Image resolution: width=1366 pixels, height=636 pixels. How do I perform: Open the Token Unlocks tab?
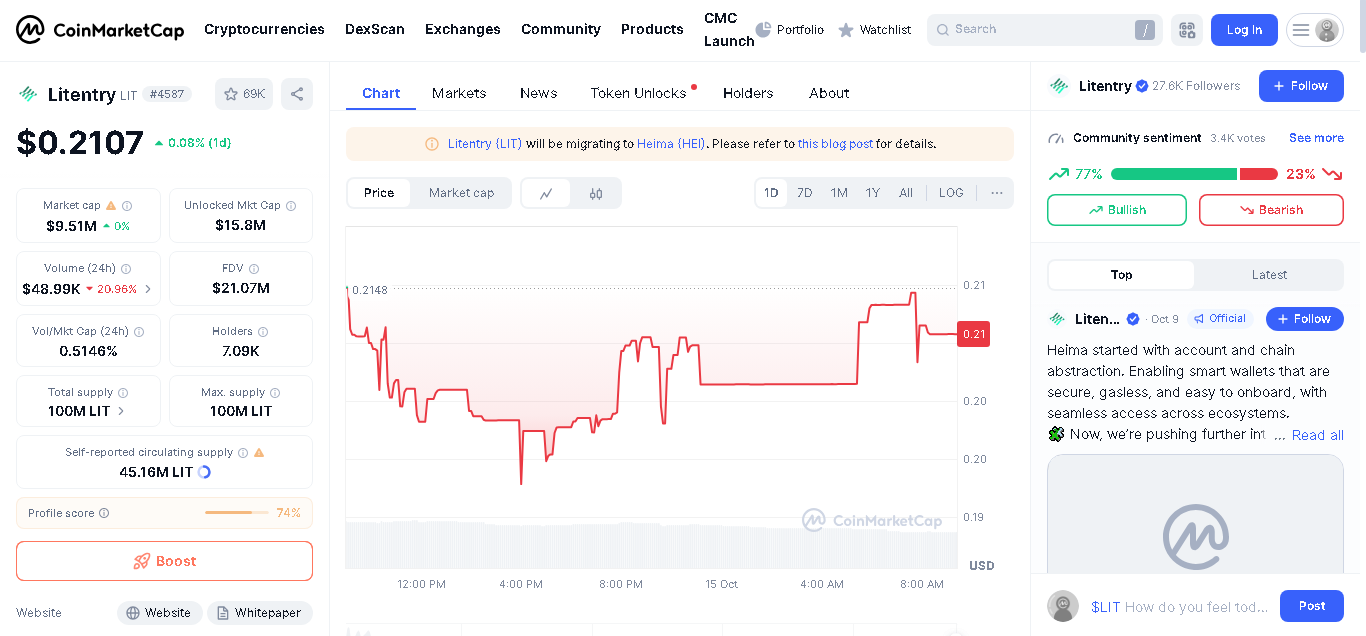pyautogui.click(x=638, y=93)
